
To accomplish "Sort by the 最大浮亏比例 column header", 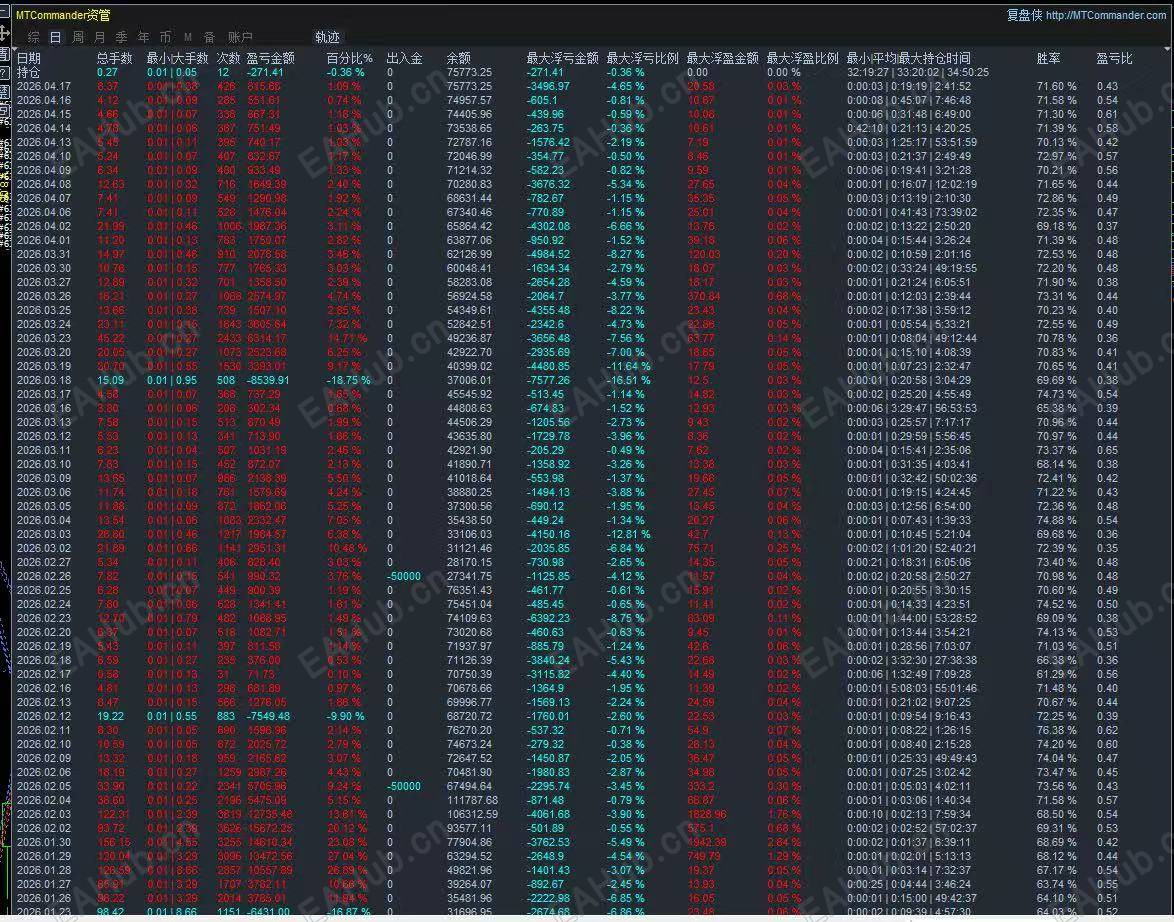I will 642,58.
